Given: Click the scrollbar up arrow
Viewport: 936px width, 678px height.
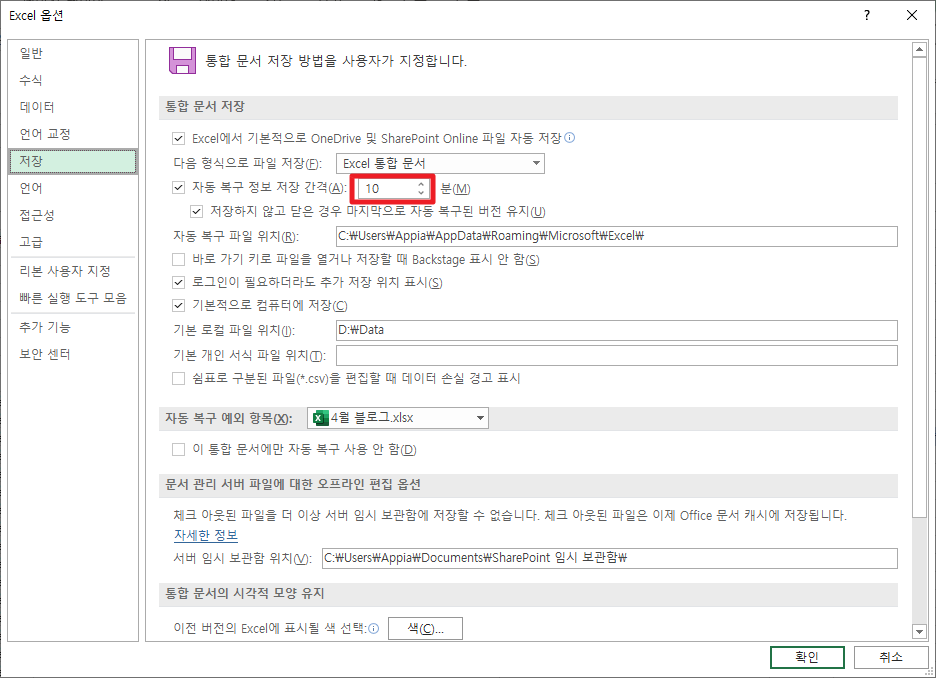Looking at the screenshot, I should [x=919, y=50].
